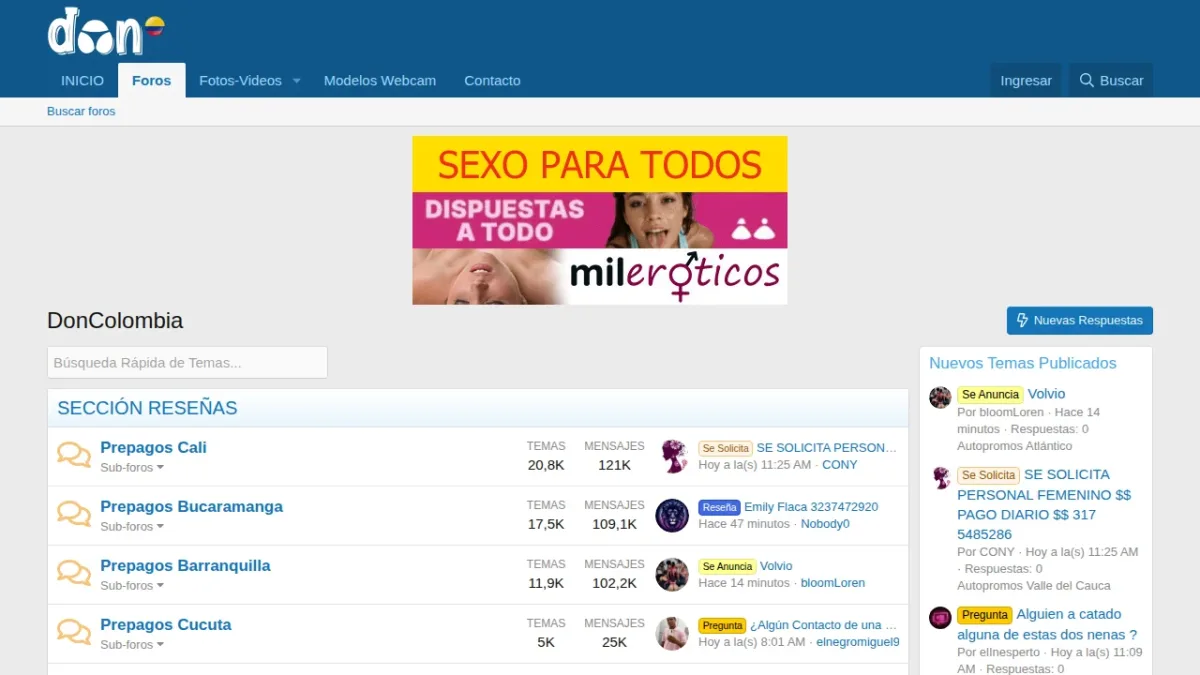Follow the Buscar foros link
The width and height of the screenshot is (1200, 675).
(x=81, y=111)
